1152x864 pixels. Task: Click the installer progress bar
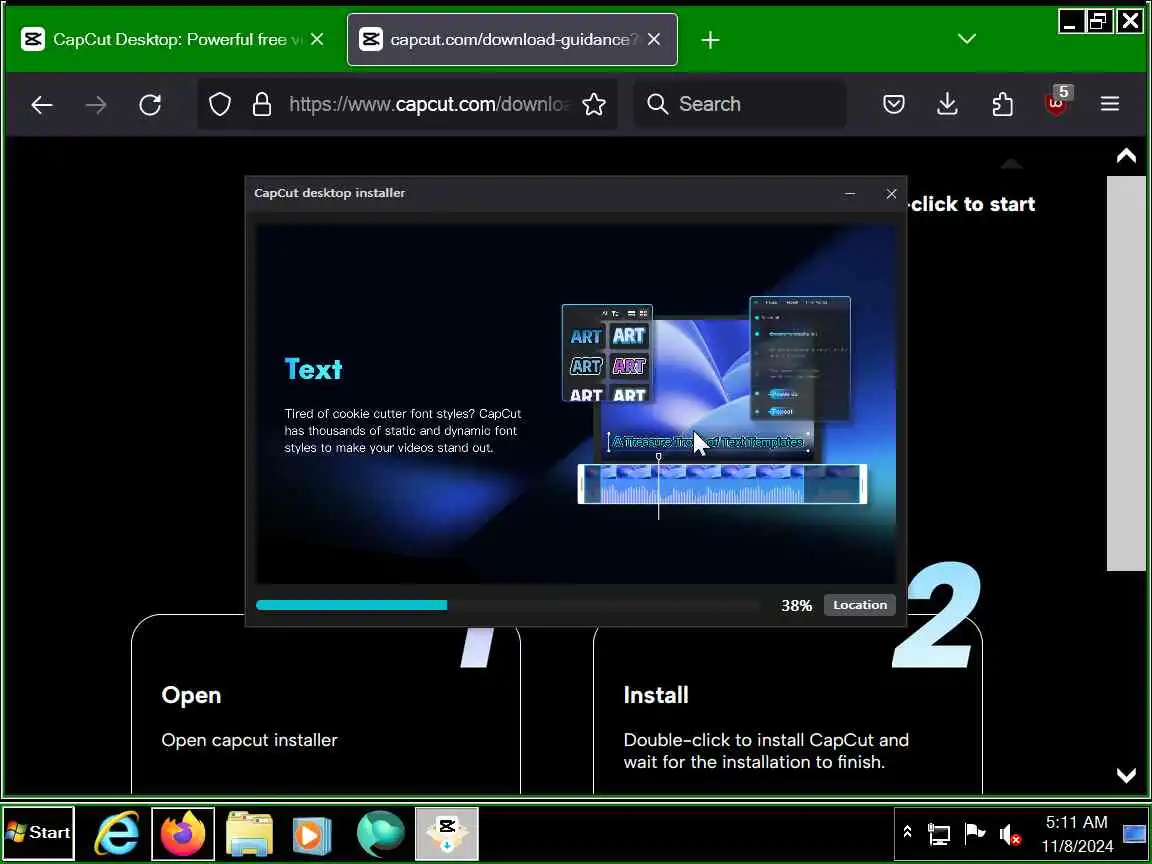508,605
